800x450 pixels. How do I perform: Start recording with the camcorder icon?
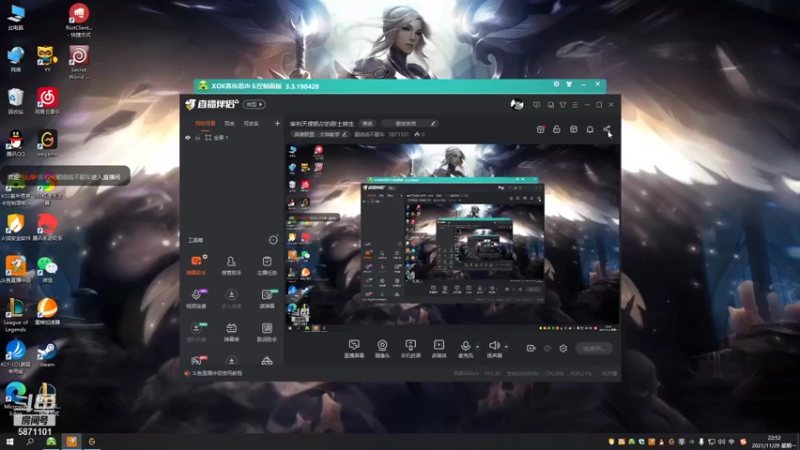point(531,348)
